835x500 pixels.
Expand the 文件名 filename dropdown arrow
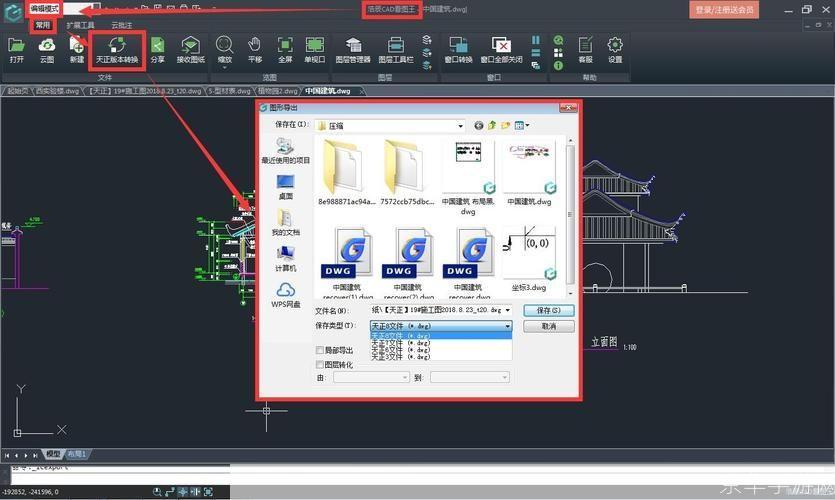click(x=507, y=310)
